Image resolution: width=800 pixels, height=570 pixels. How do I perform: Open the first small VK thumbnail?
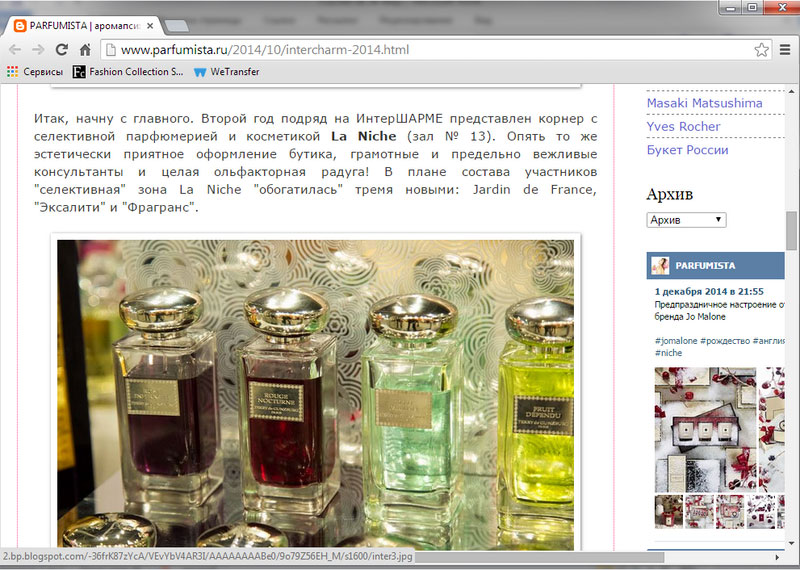tap(668, 511)
